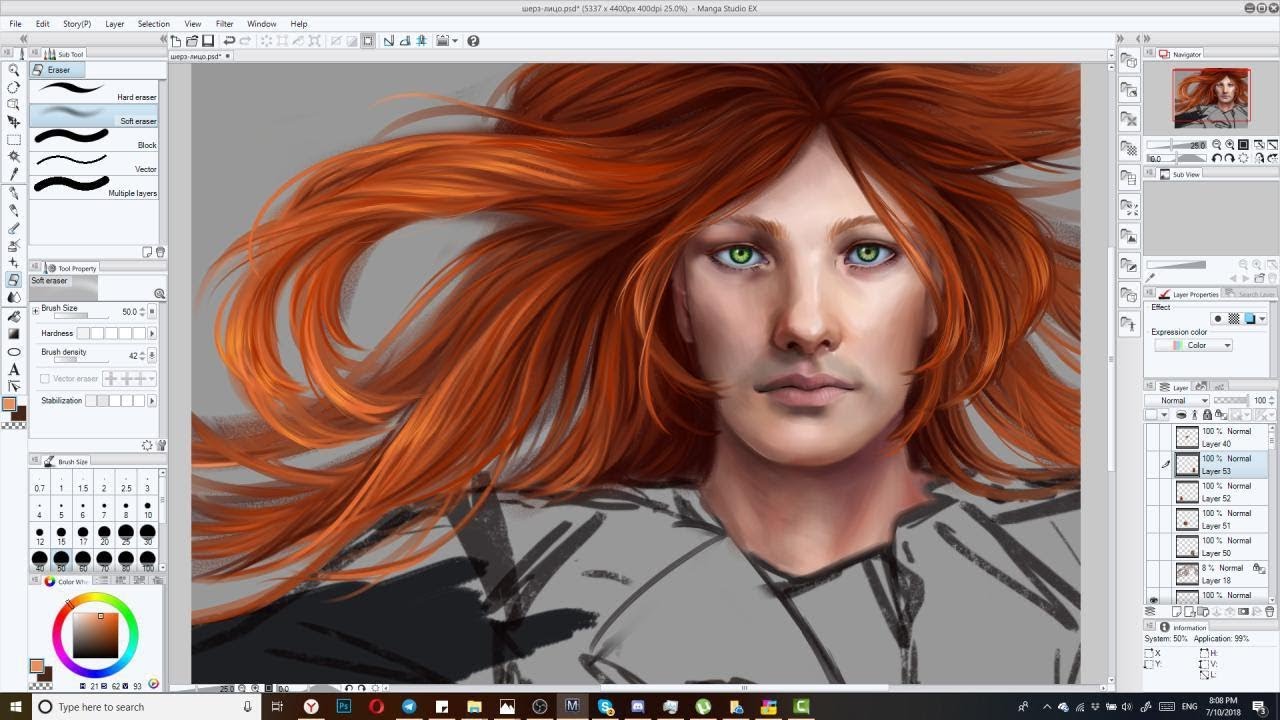Click the Task View taskbar icon
The height and width of the screenshot is (720, 1280).
point(278,706)
